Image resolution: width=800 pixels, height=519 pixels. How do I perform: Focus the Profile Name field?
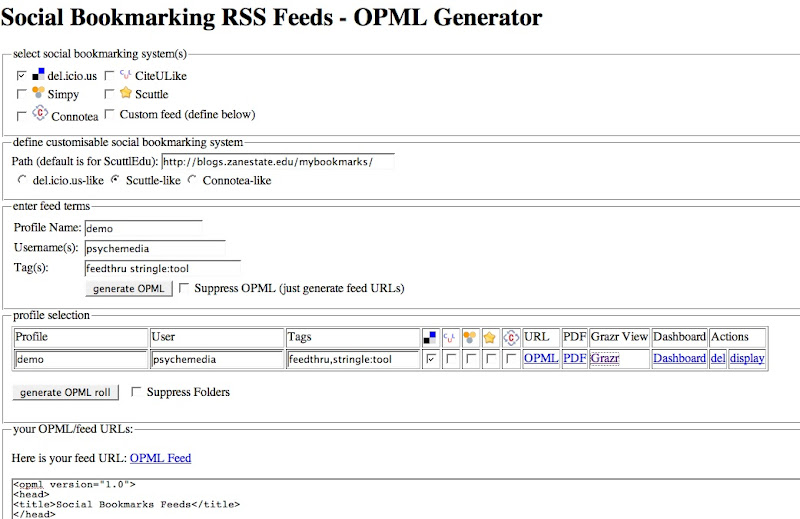pos(144,228)
